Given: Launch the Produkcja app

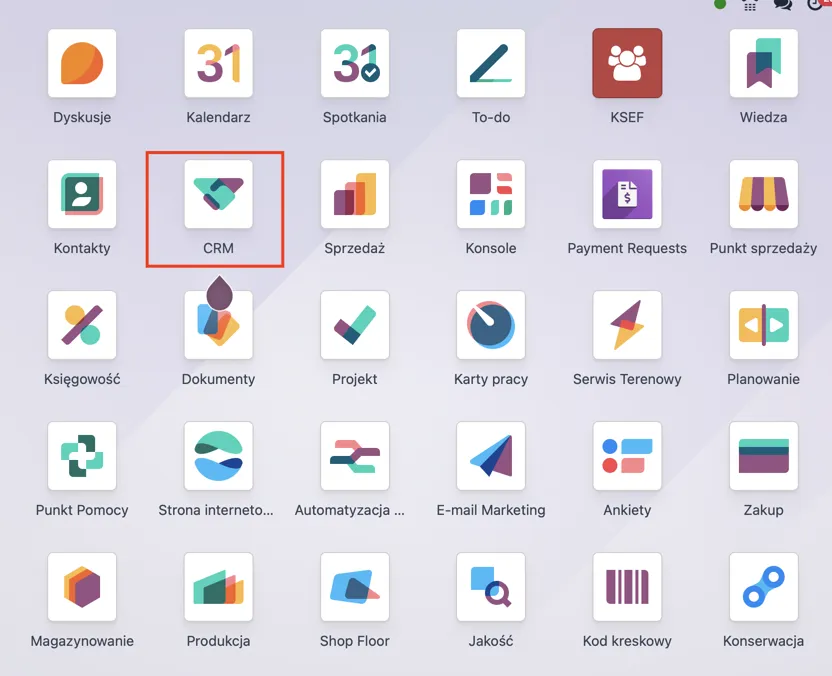Looking at the screenshot, I should (218, 587).
